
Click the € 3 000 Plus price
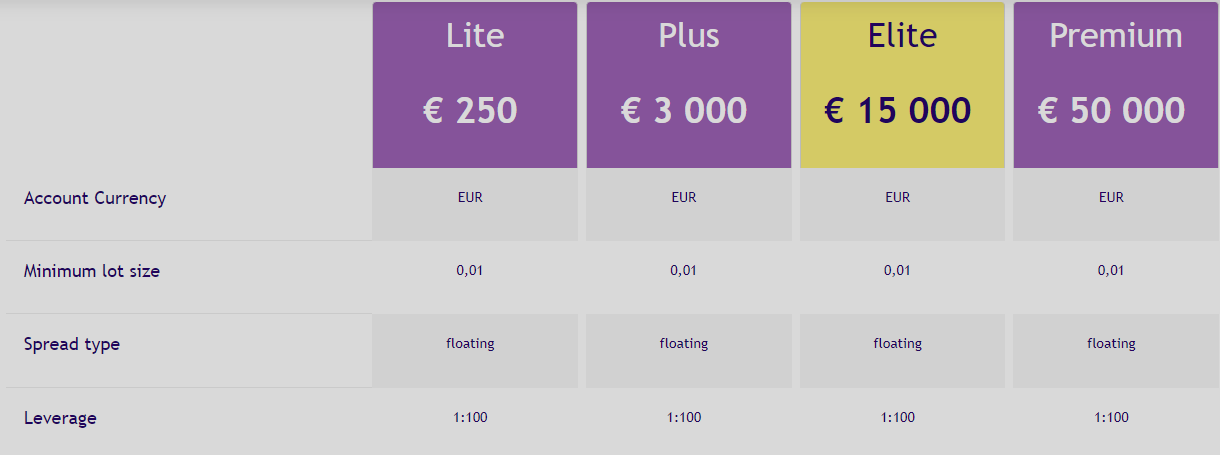[684, 110]
